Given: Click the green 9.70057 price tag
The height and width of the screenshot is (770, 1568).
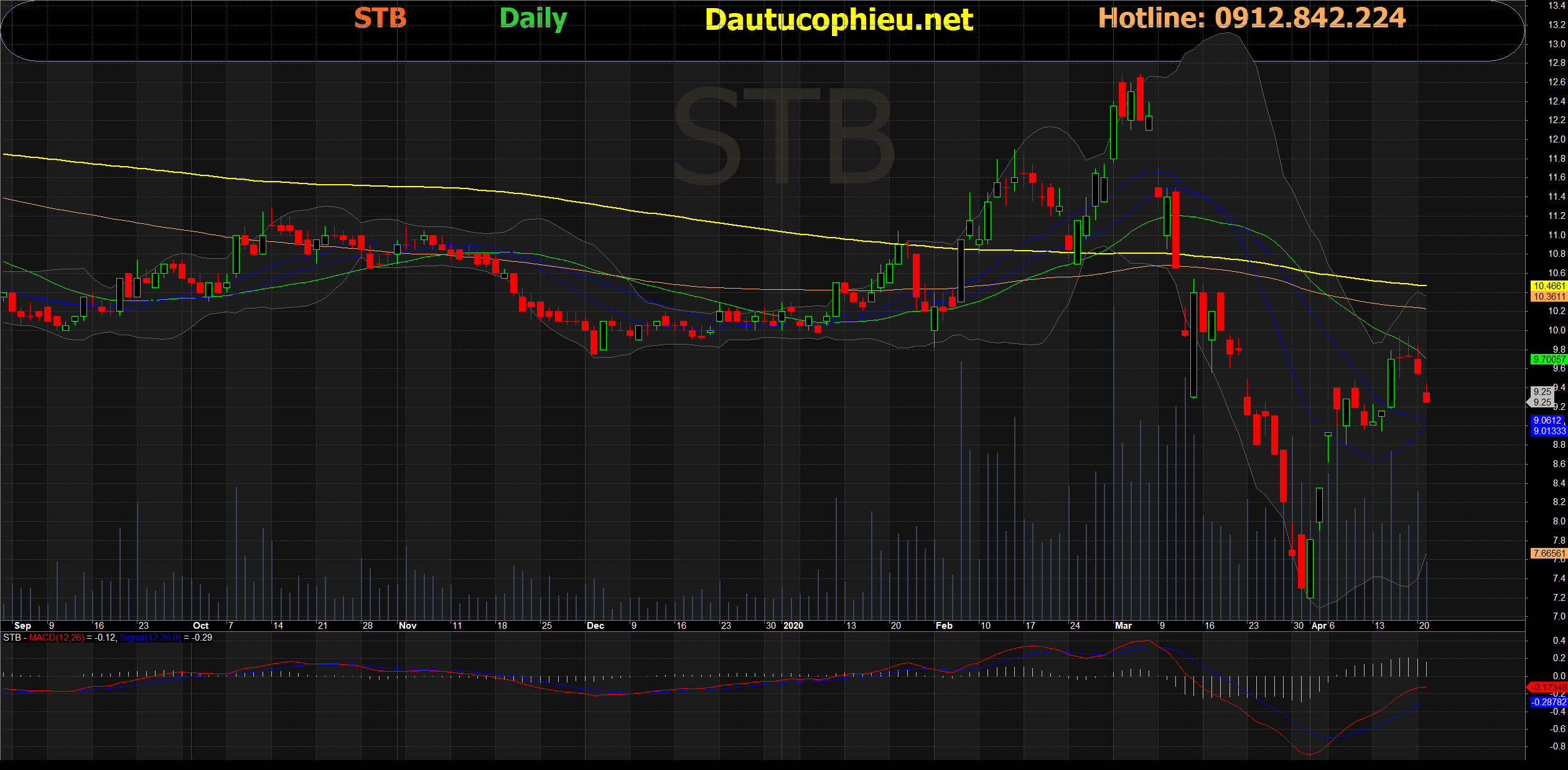Looking at the screenshot, I should click(1548, 359).
